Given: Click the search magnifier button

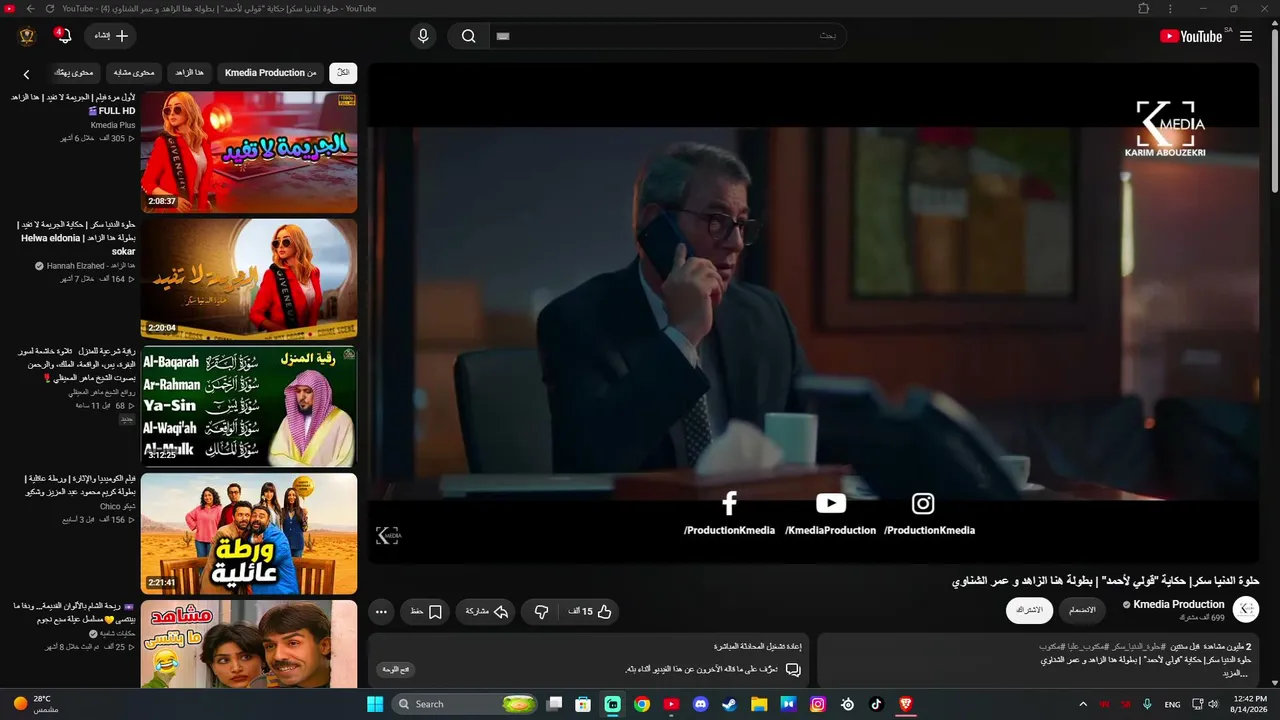Looking at the screenshot, I should 468,36.
